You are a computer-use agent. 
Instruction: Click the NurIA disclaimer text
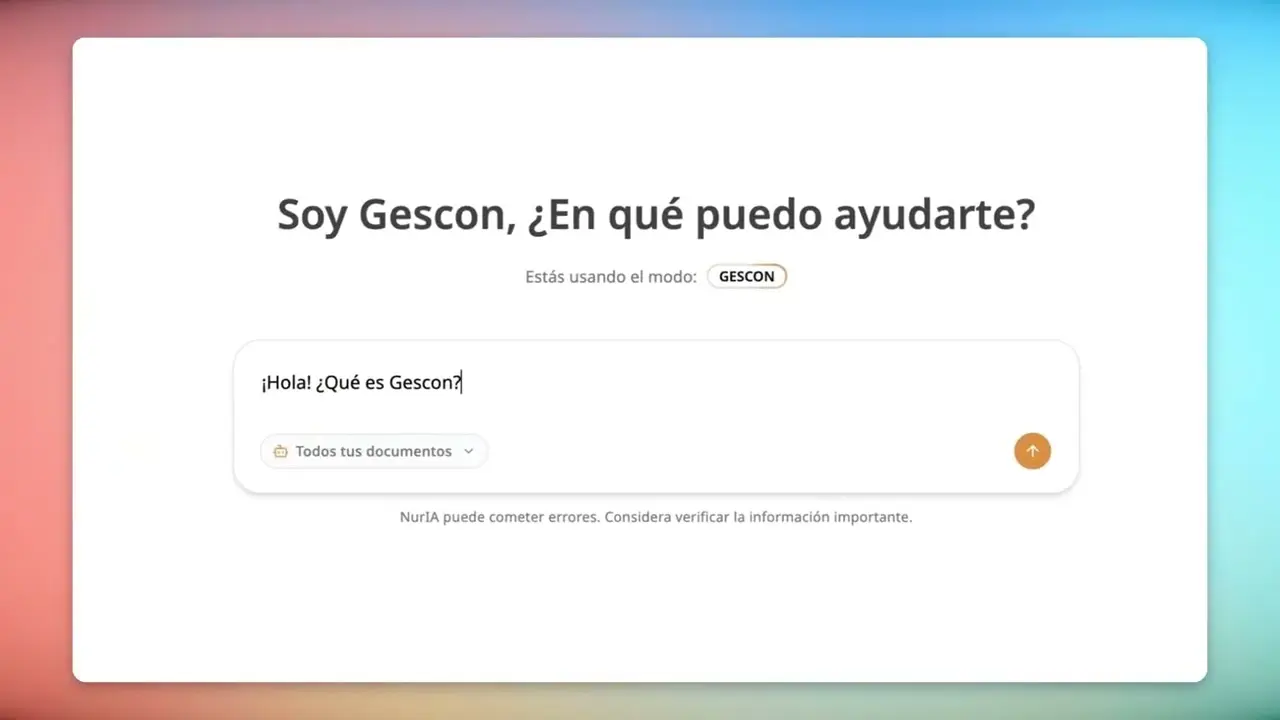point(656,518)
